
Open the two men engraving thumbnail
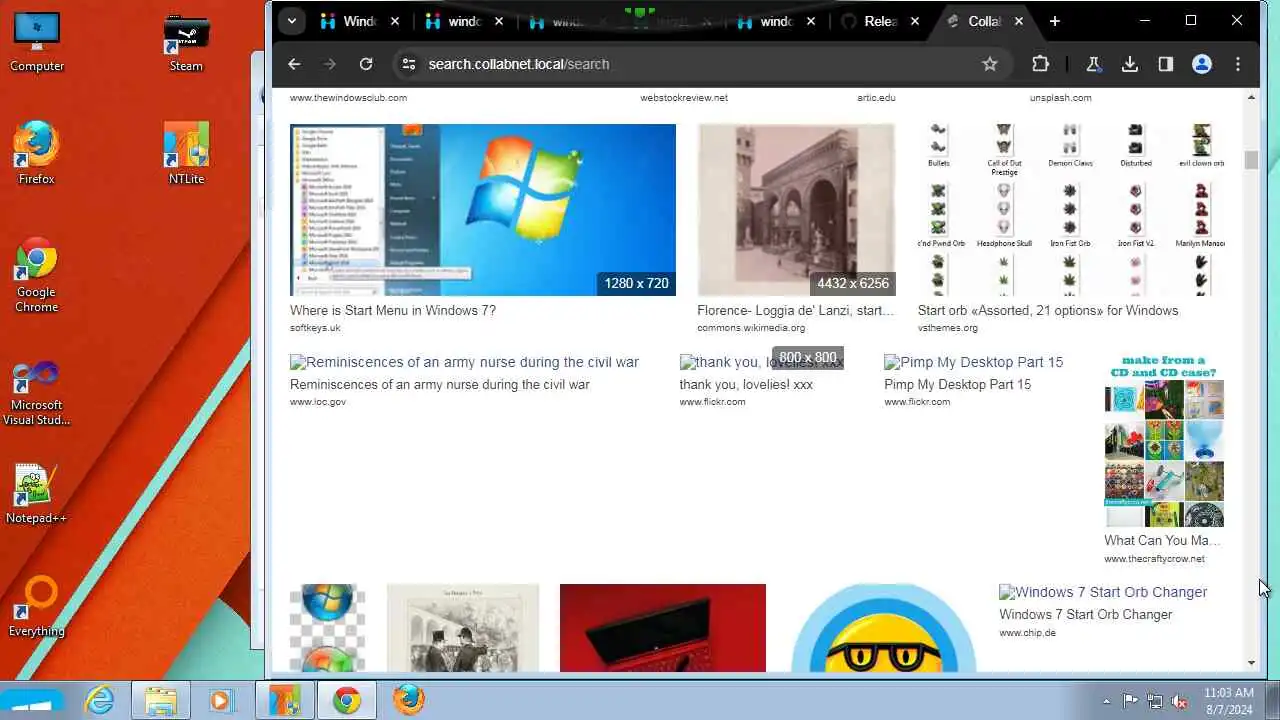point(463,628)
